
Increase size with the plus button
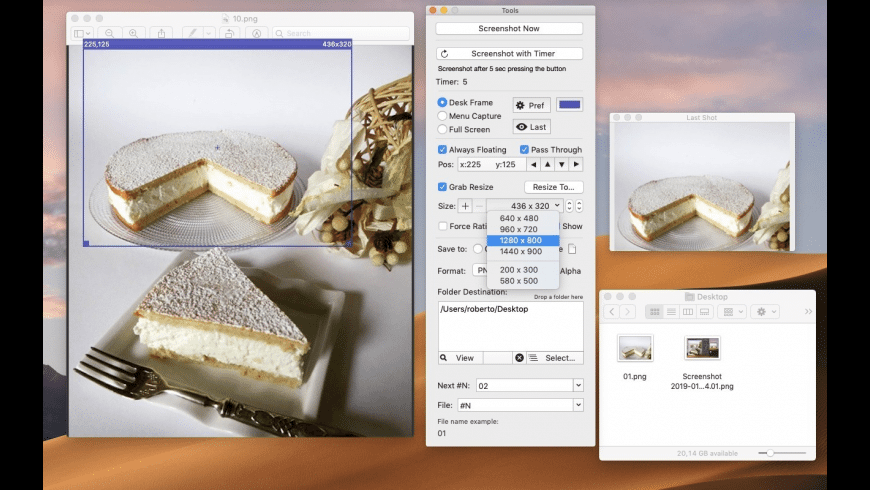(x=465, y=206)
